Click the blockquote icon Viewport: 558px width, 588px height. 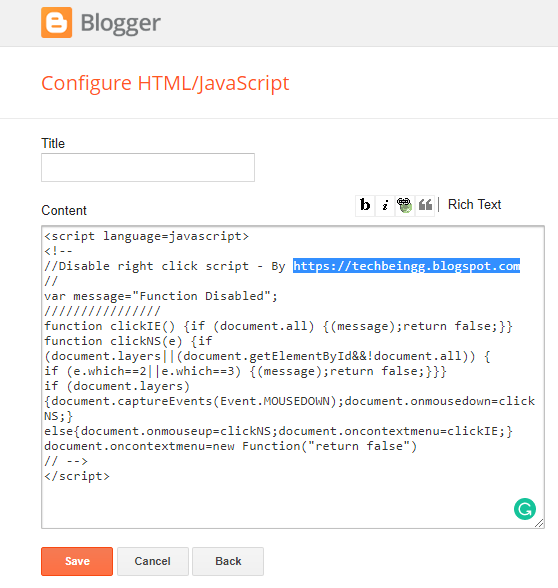point(425,205)
